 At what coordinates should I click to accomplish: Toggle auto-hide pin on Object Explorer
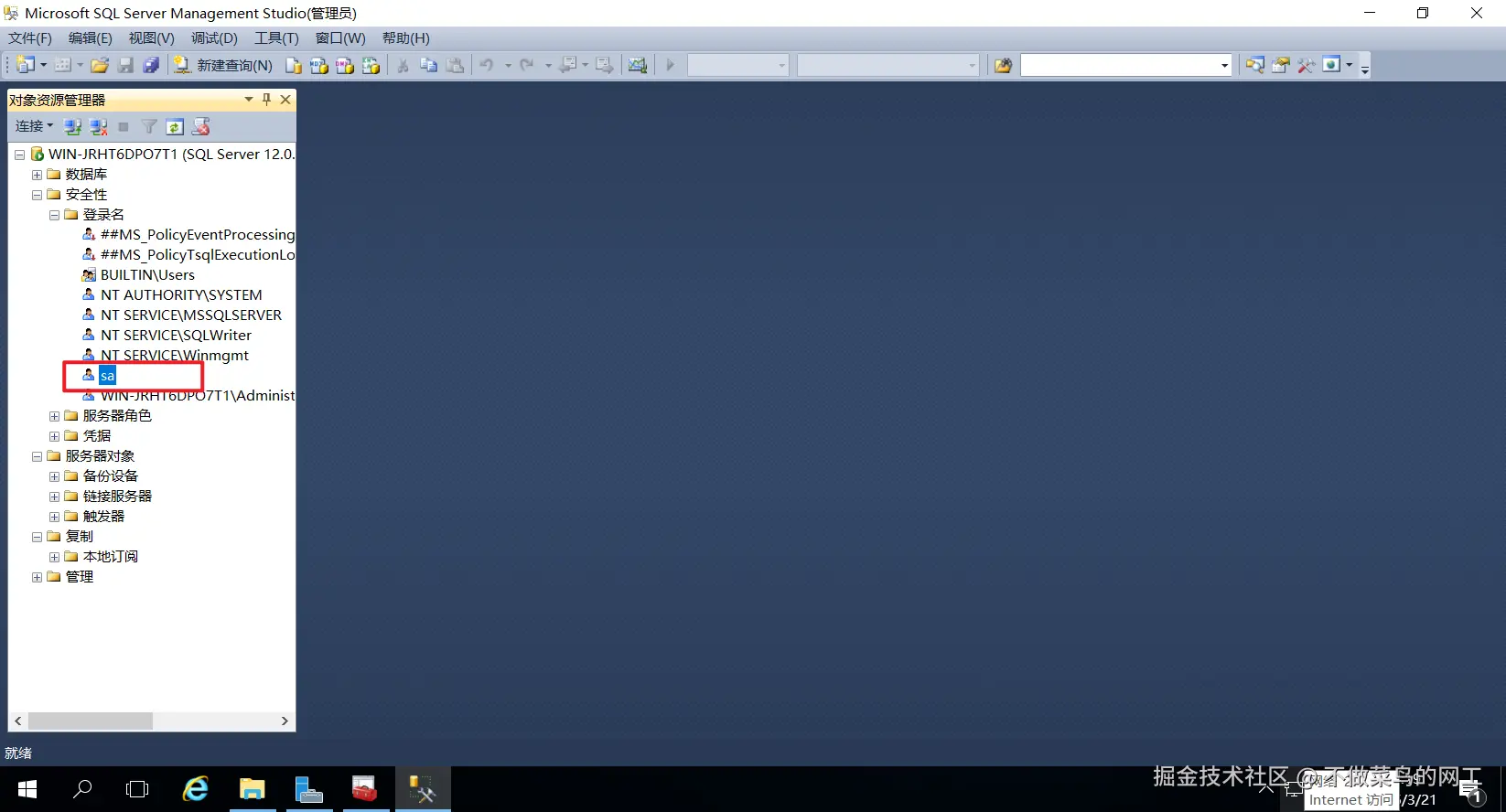pyautogui.click(x=267, y=99)
